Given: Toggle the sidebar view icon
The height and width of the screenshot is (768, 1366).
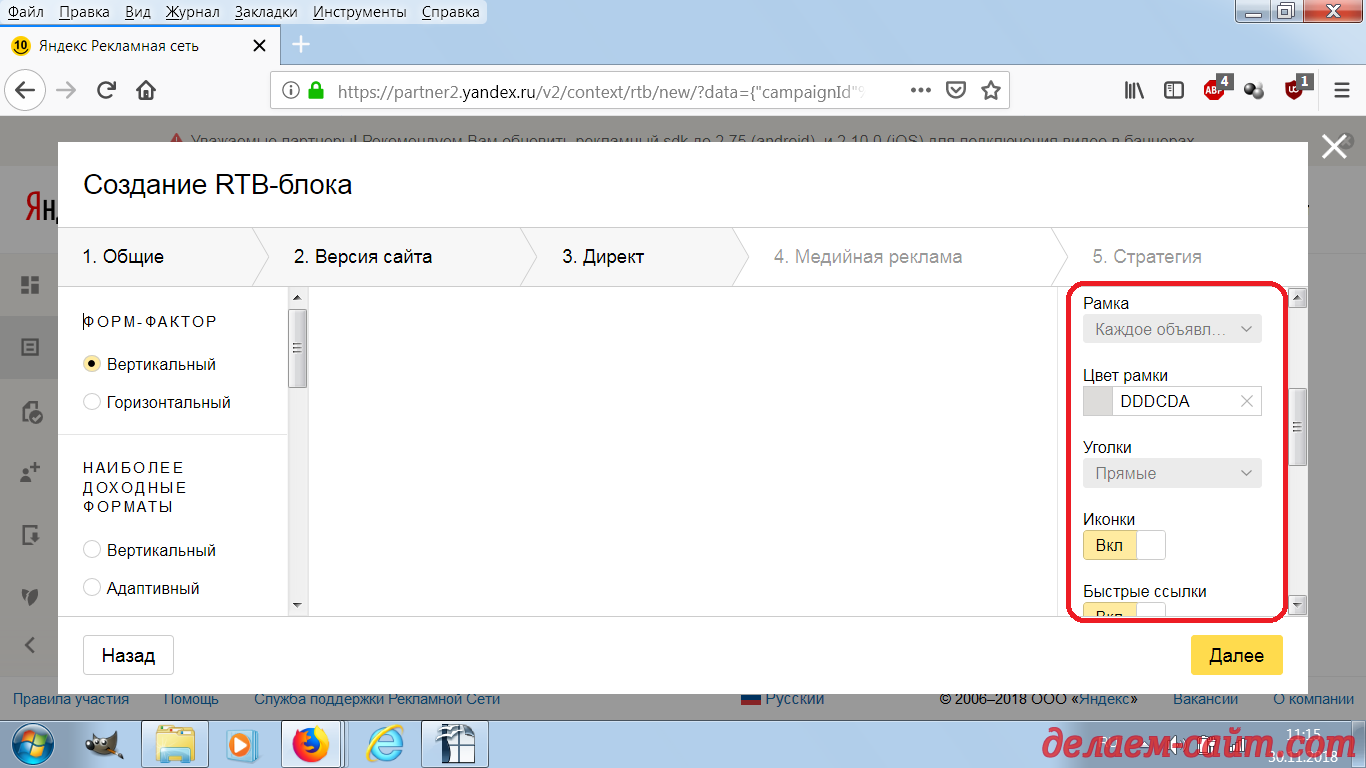Looking at the screenshot, I should pyautogui.click(x=1174, y=90).
